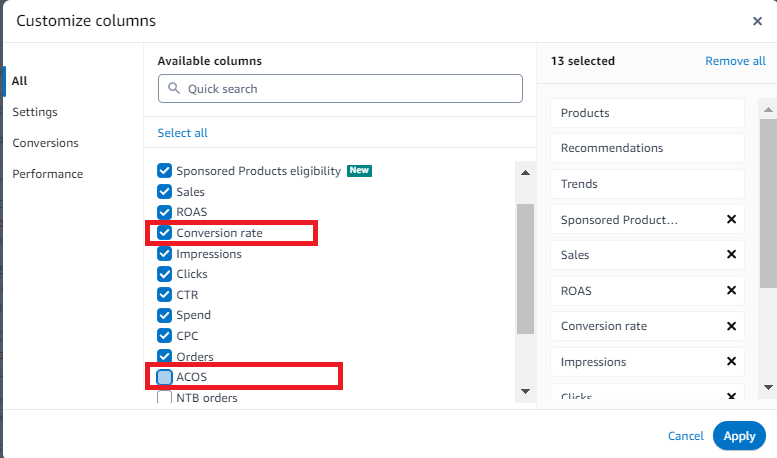Screen dimensions: 777x458
Task: Enable the ACOS column checkbox
Action: tap(165, 377)
